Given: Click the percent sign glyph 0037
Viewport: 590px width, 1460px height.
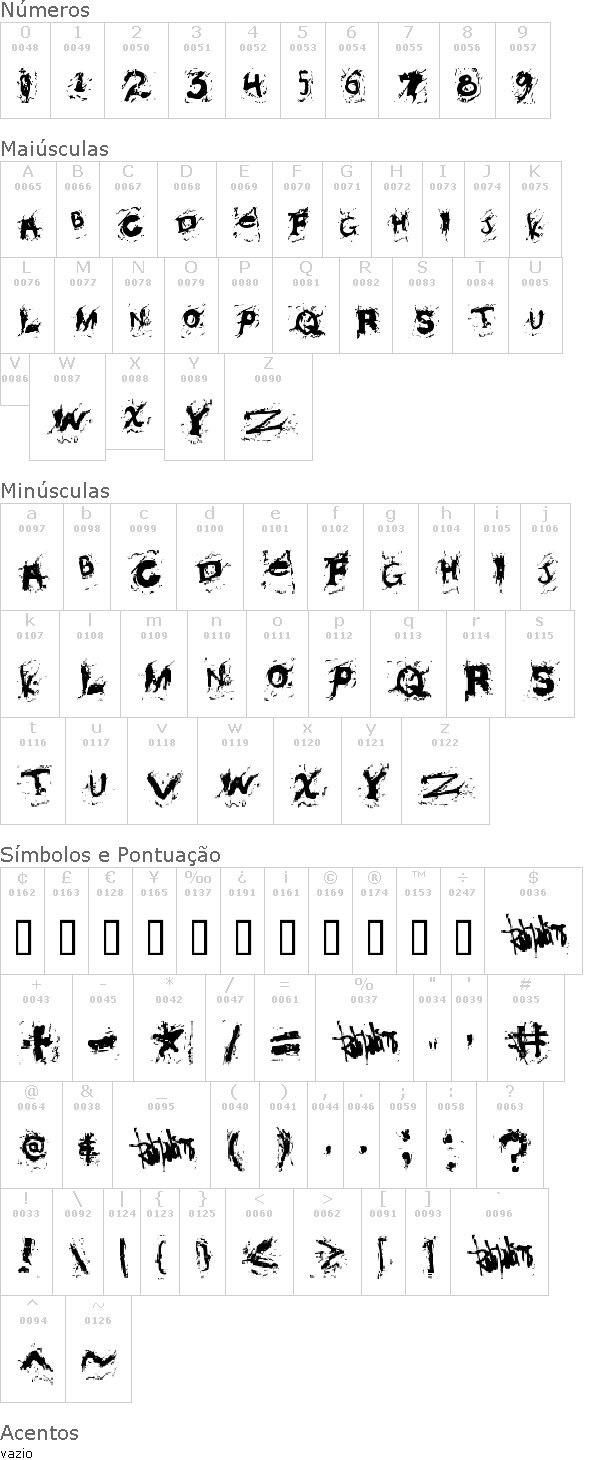Looking at the screenshot, I should tap(364, 1029).
